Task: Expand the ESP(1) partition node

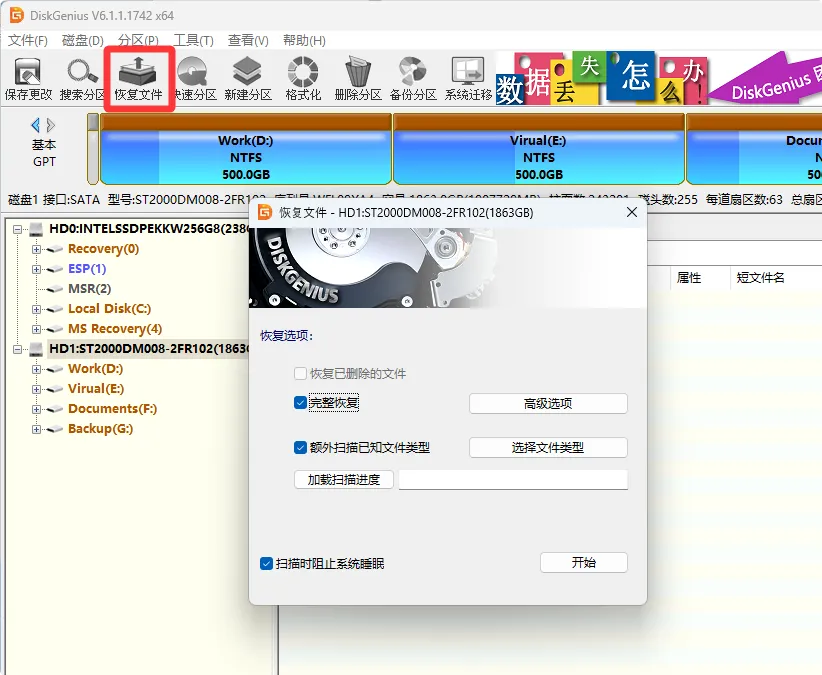Action: click(x=36, y=269)
